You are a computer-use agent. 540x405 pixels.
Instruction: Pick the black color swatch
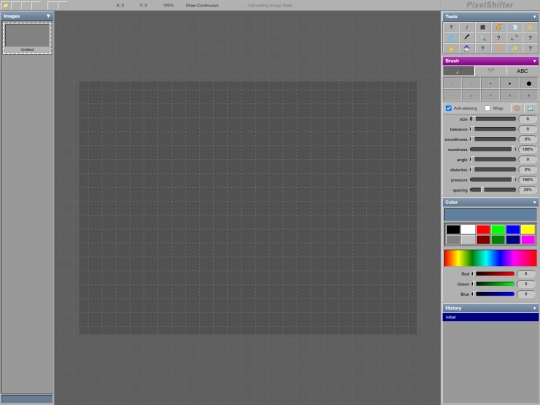(453, 229)
